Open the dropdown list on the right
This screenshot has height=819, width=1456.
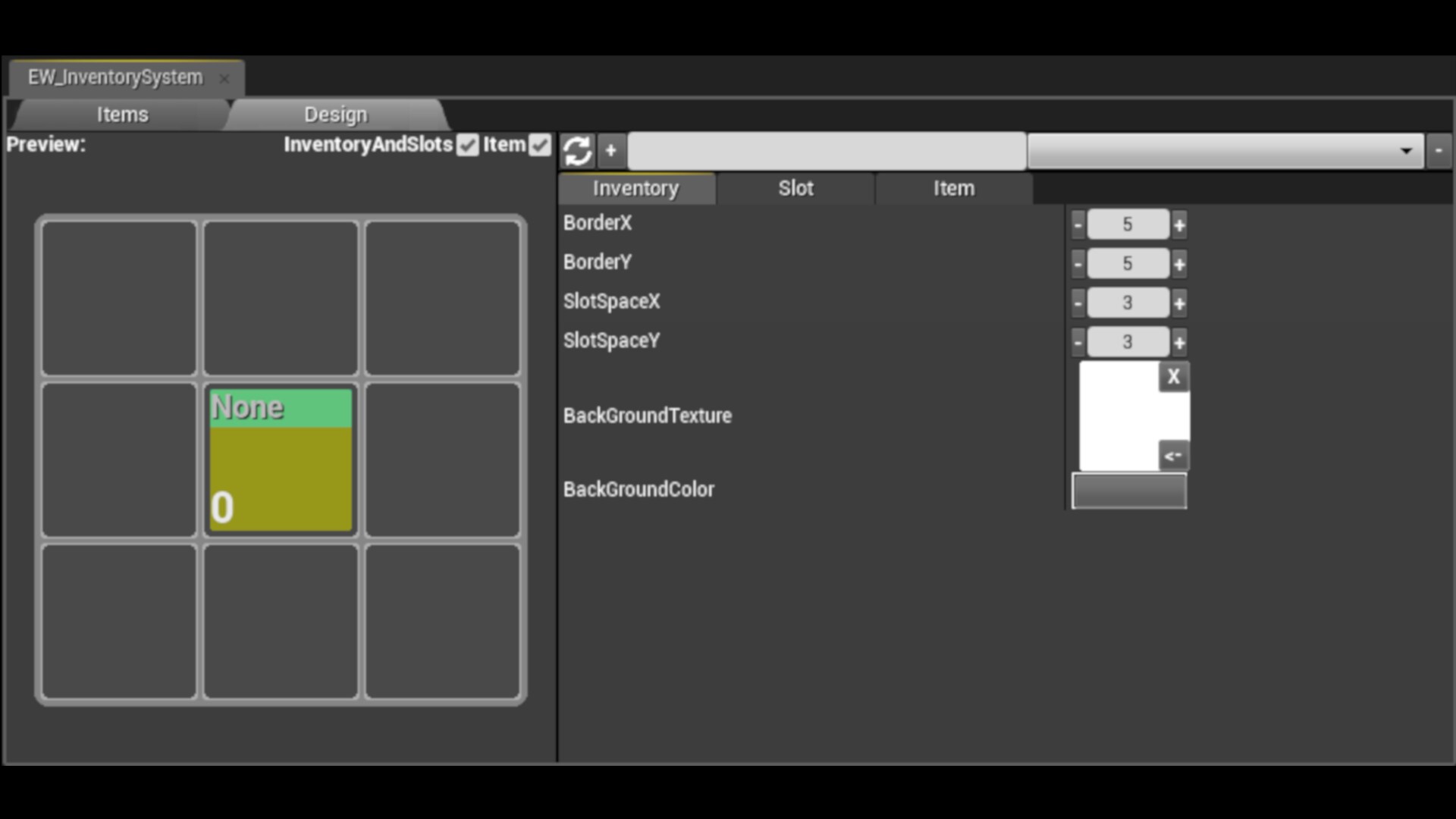point(1407,151)
